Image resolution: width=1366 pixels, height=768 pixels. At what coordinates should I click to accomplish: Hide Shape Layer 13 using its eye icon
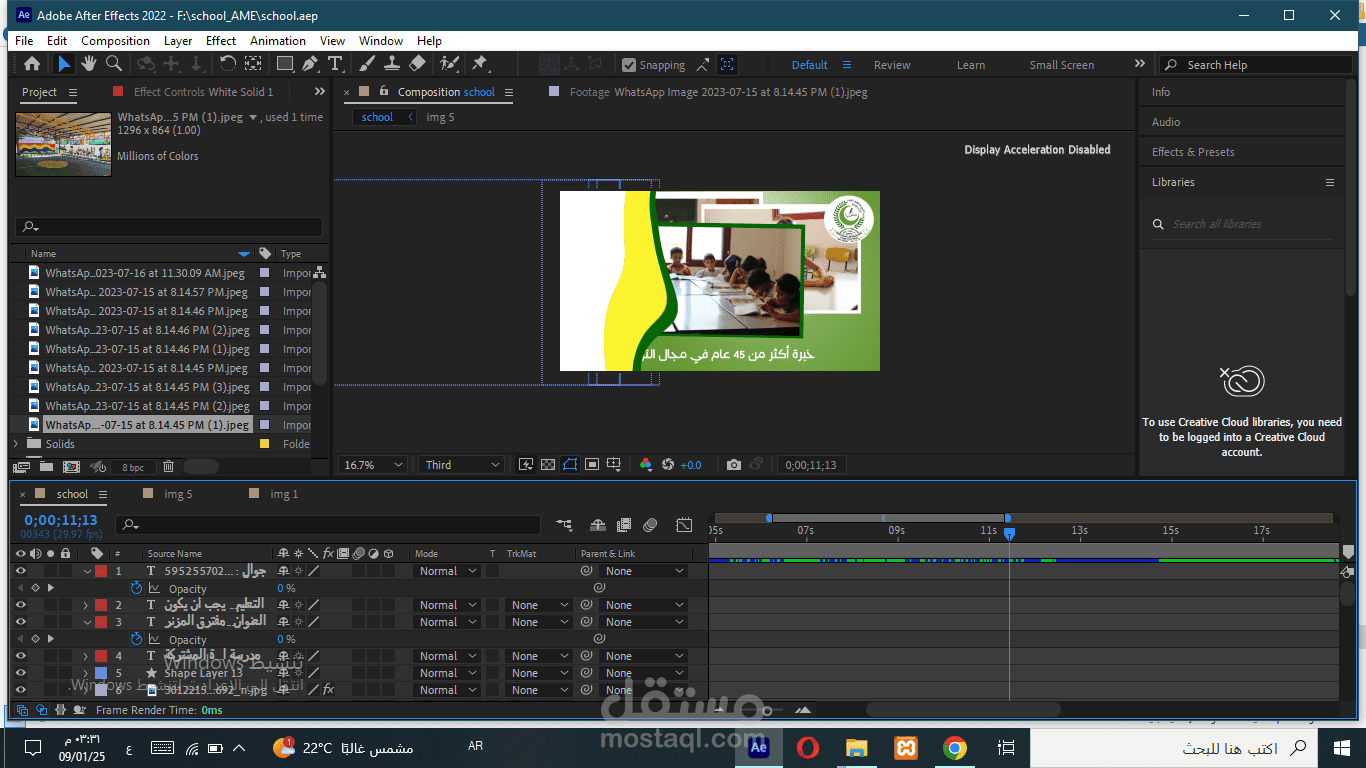20,673
